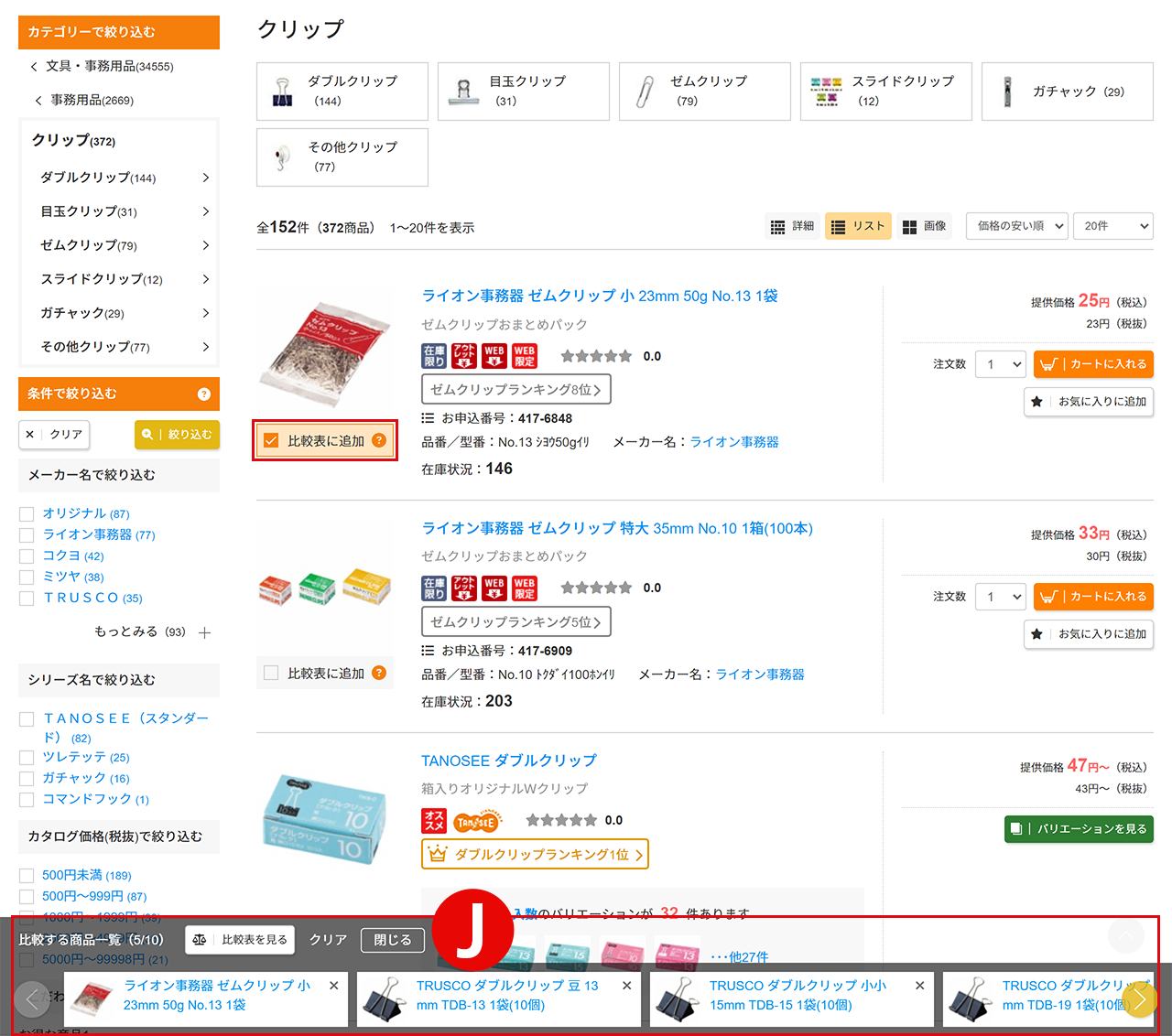
Task: Click クリア in the compare bar
Action: [x=328, y=940]
